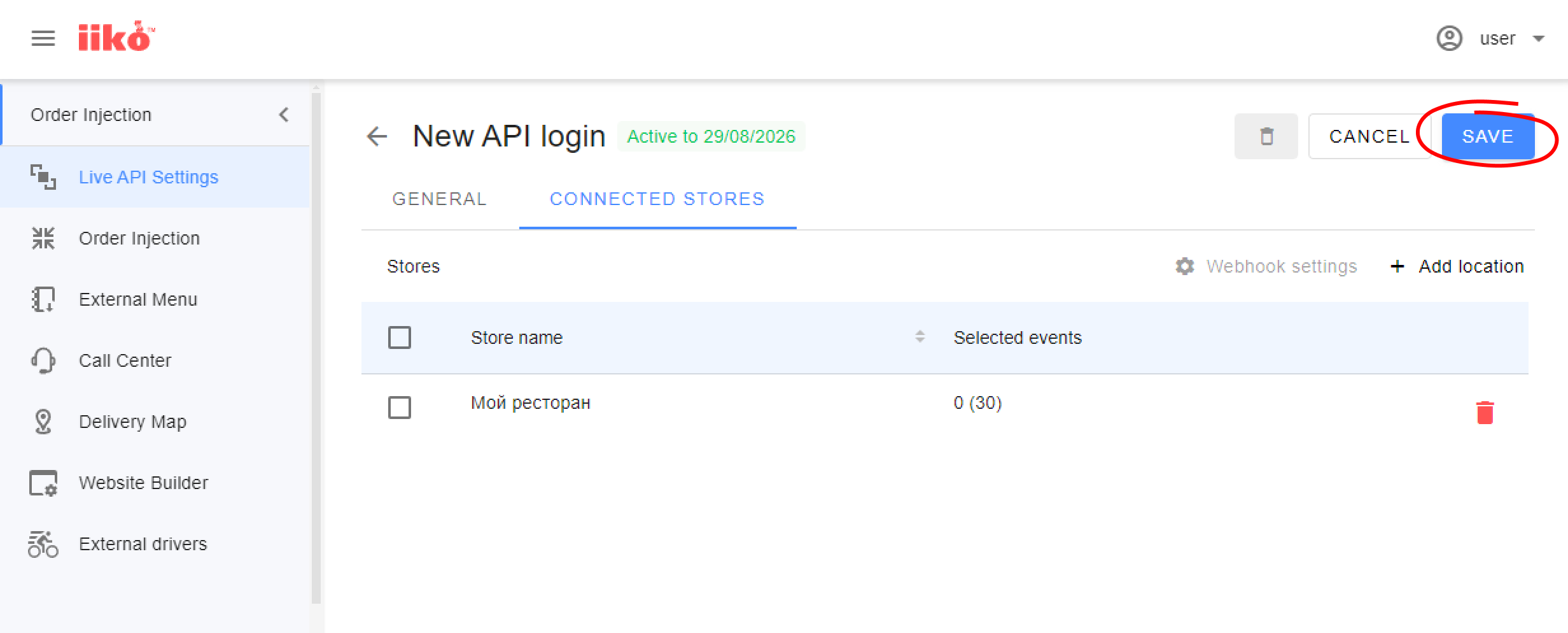Open the hamburger menu icon
The width and height of the screenshot is (1568, 633).
pos(43,38)
